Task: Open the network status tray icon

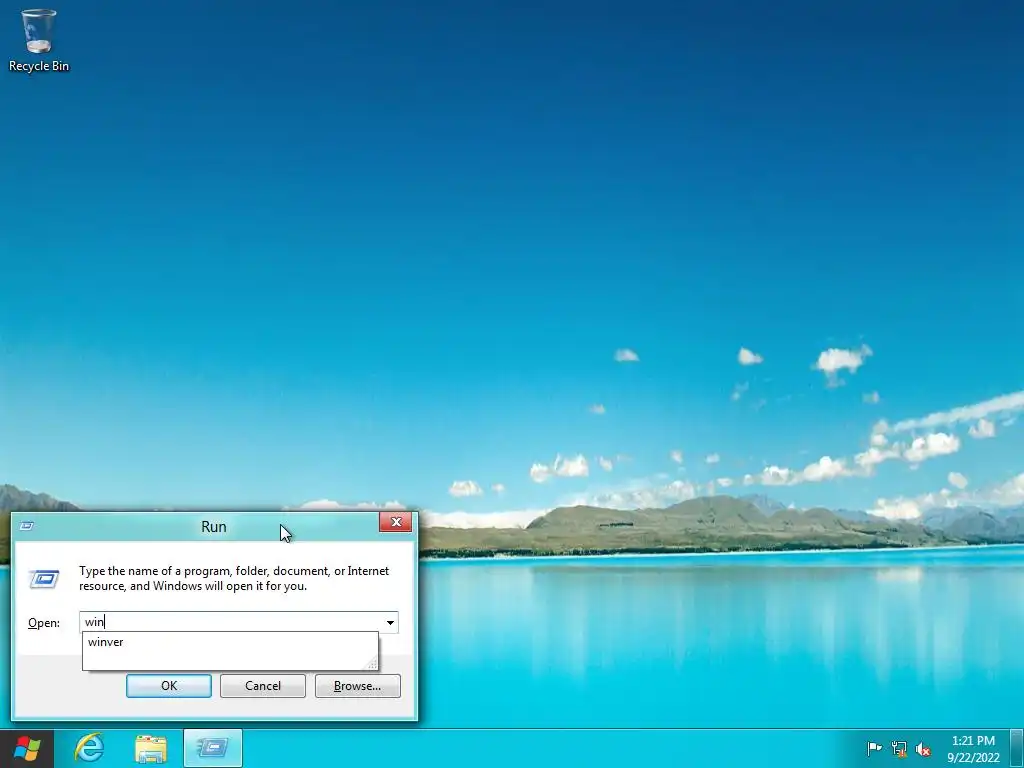Action: 899,748
